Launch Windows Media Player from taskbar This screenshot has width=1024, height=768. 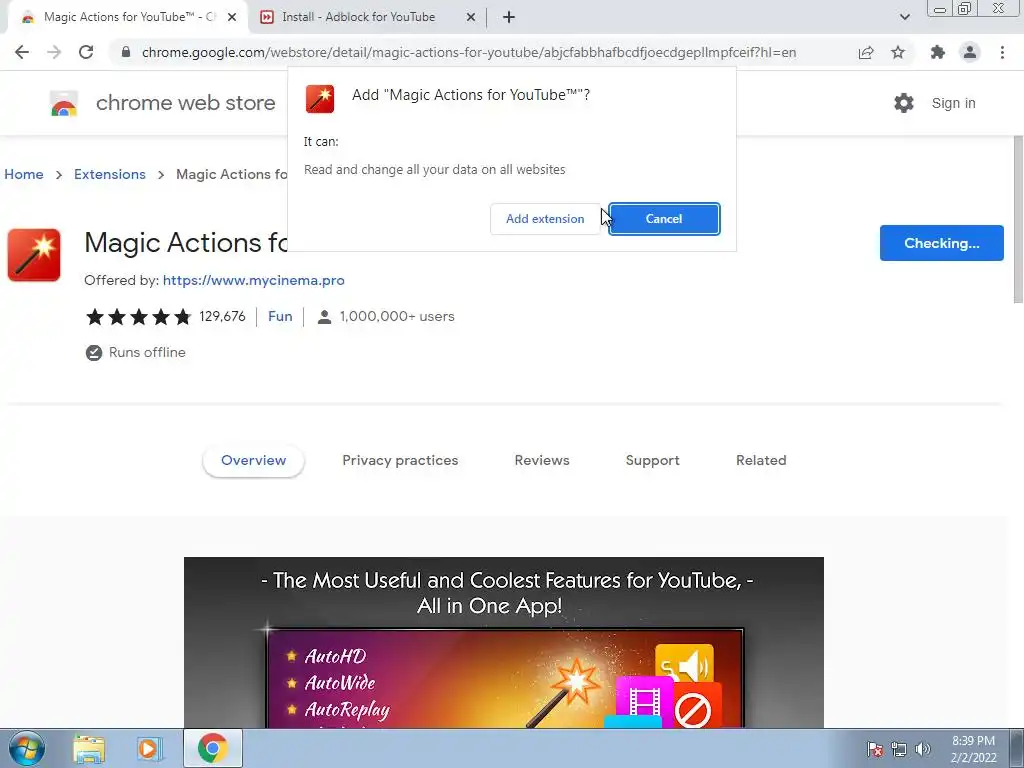149,749
